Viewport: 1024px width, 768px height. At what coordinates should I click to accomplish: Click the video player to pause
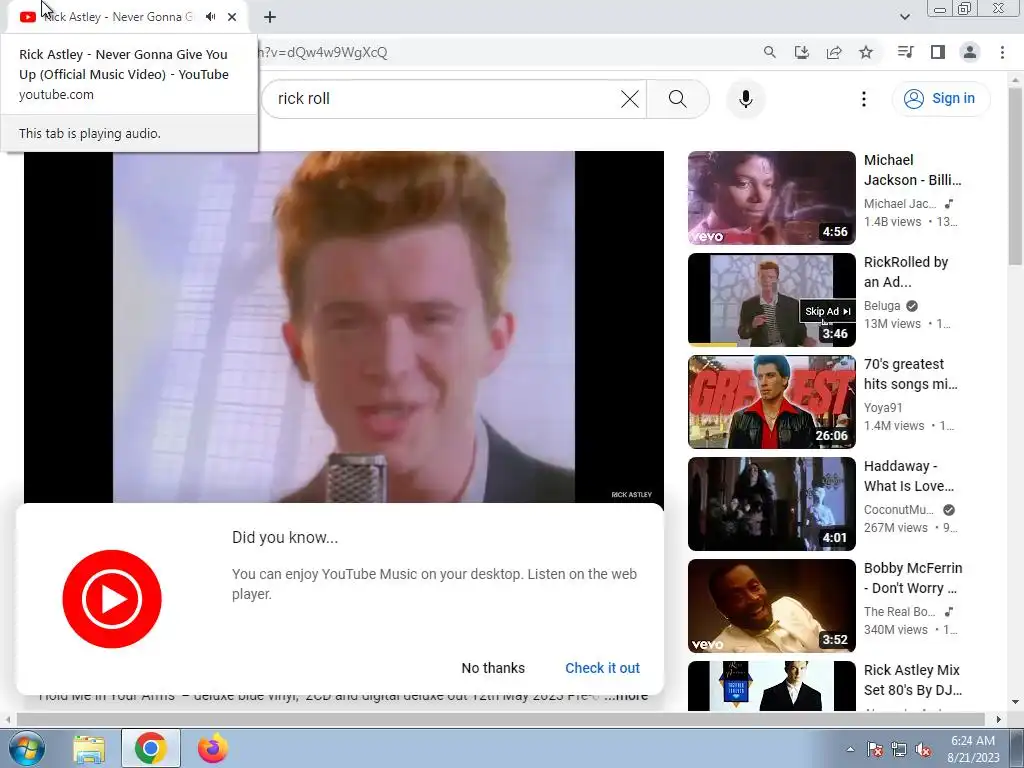[x=344, y=327]
